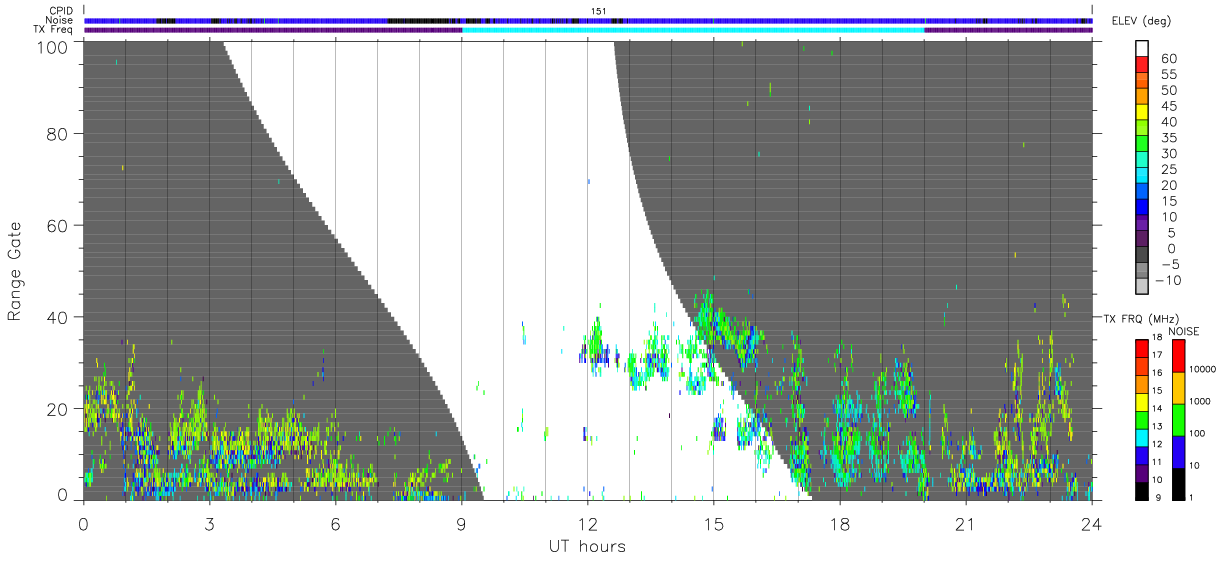1228x567 pixels.
Task: Select the red top segment of NOISE colorbar
Action: tap(1177, 356)
